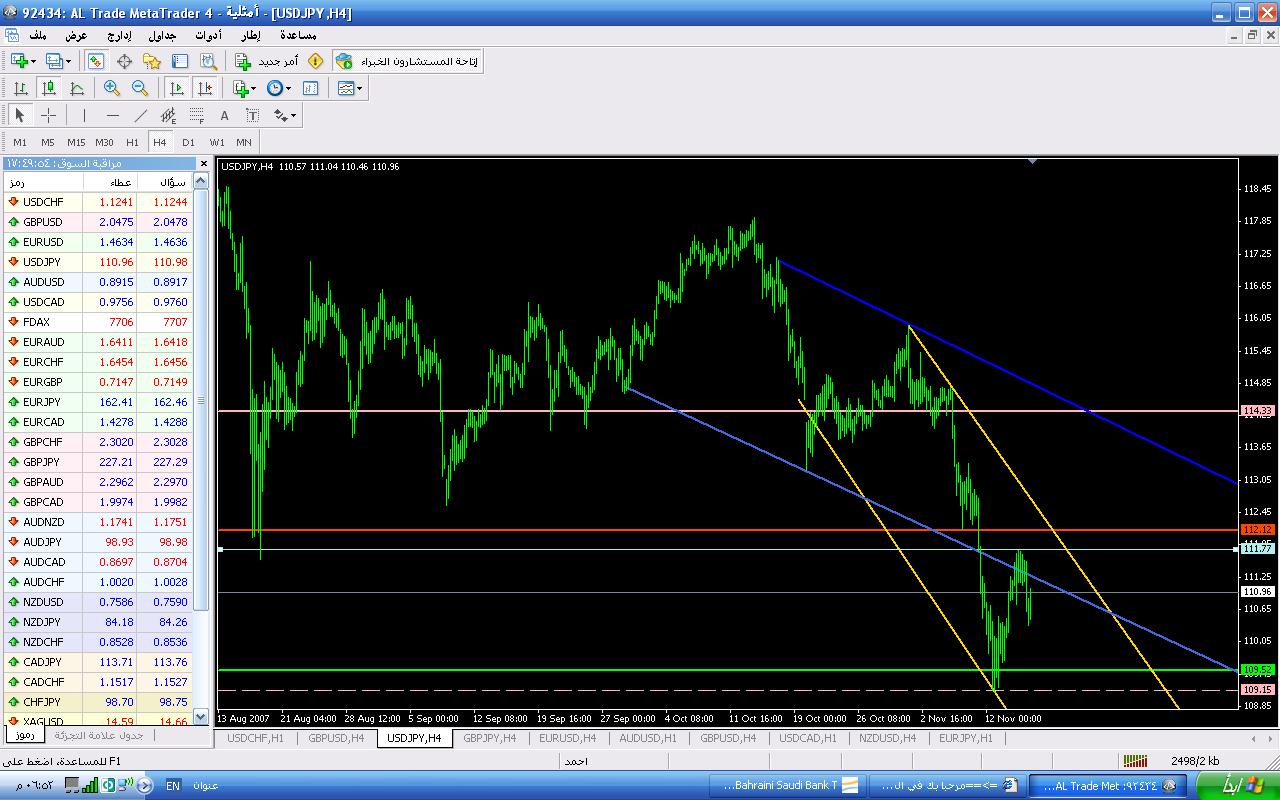
Task: Select the Trendline drawing tool
Action: [x=141, y=115]
